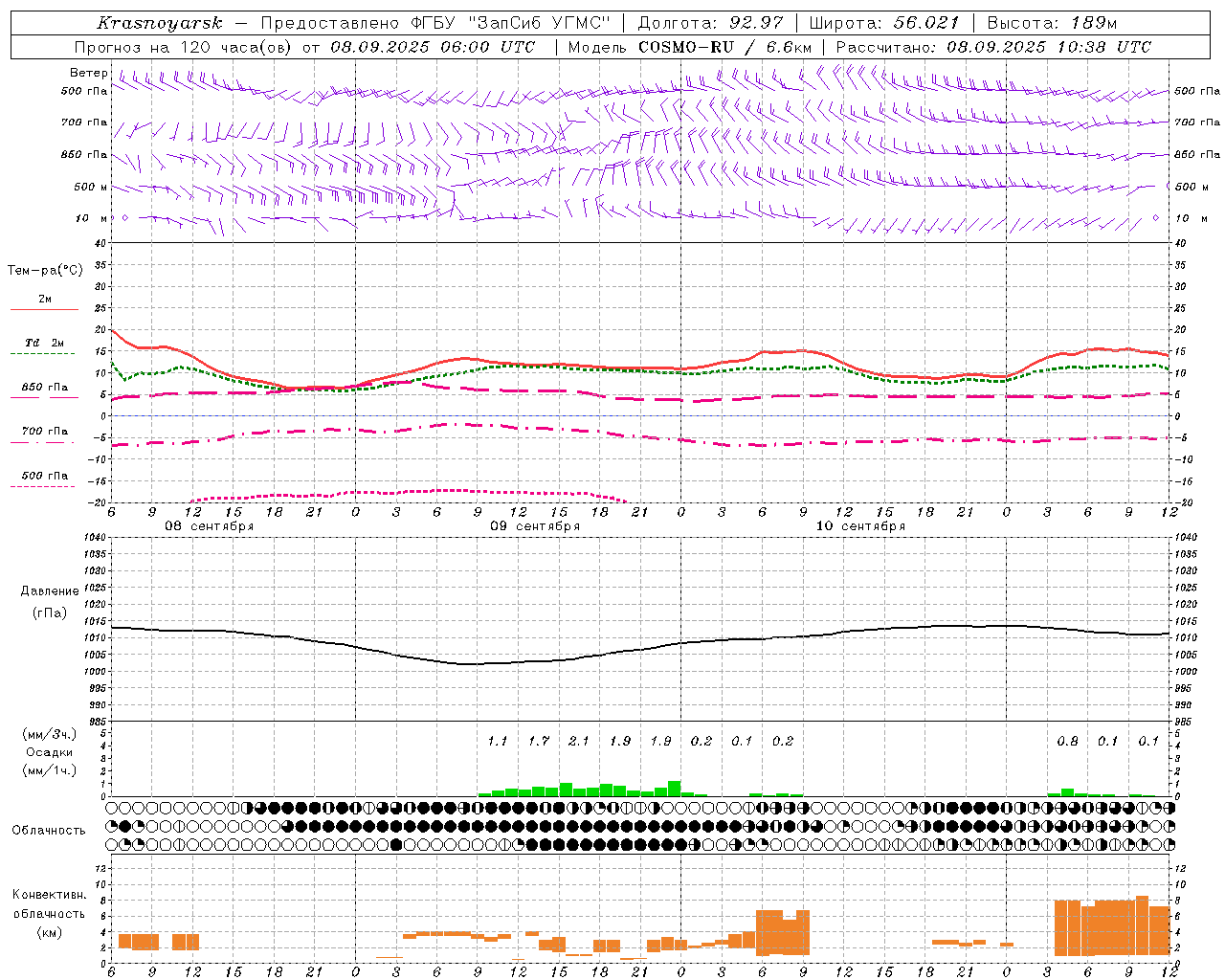Click the 'Предоставлено ФГБУ ЗапСиб УГМС' text
The image size is (1225, 980).
click(435, 23)
